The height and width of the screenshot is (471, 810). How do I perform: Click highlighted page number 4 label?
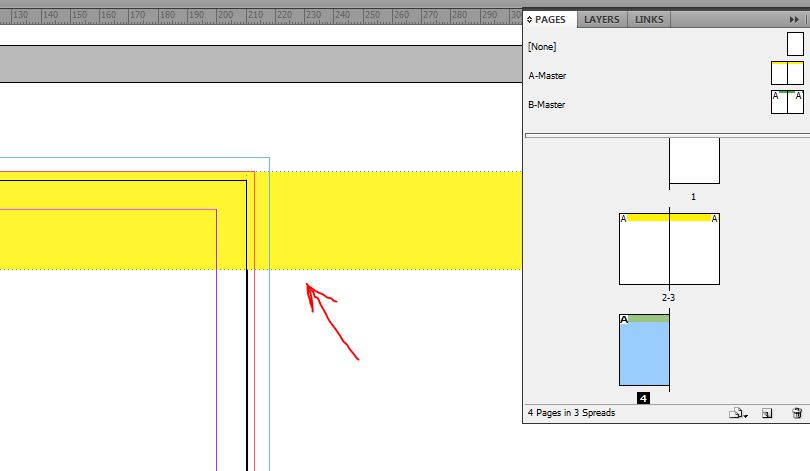point(643,398)
